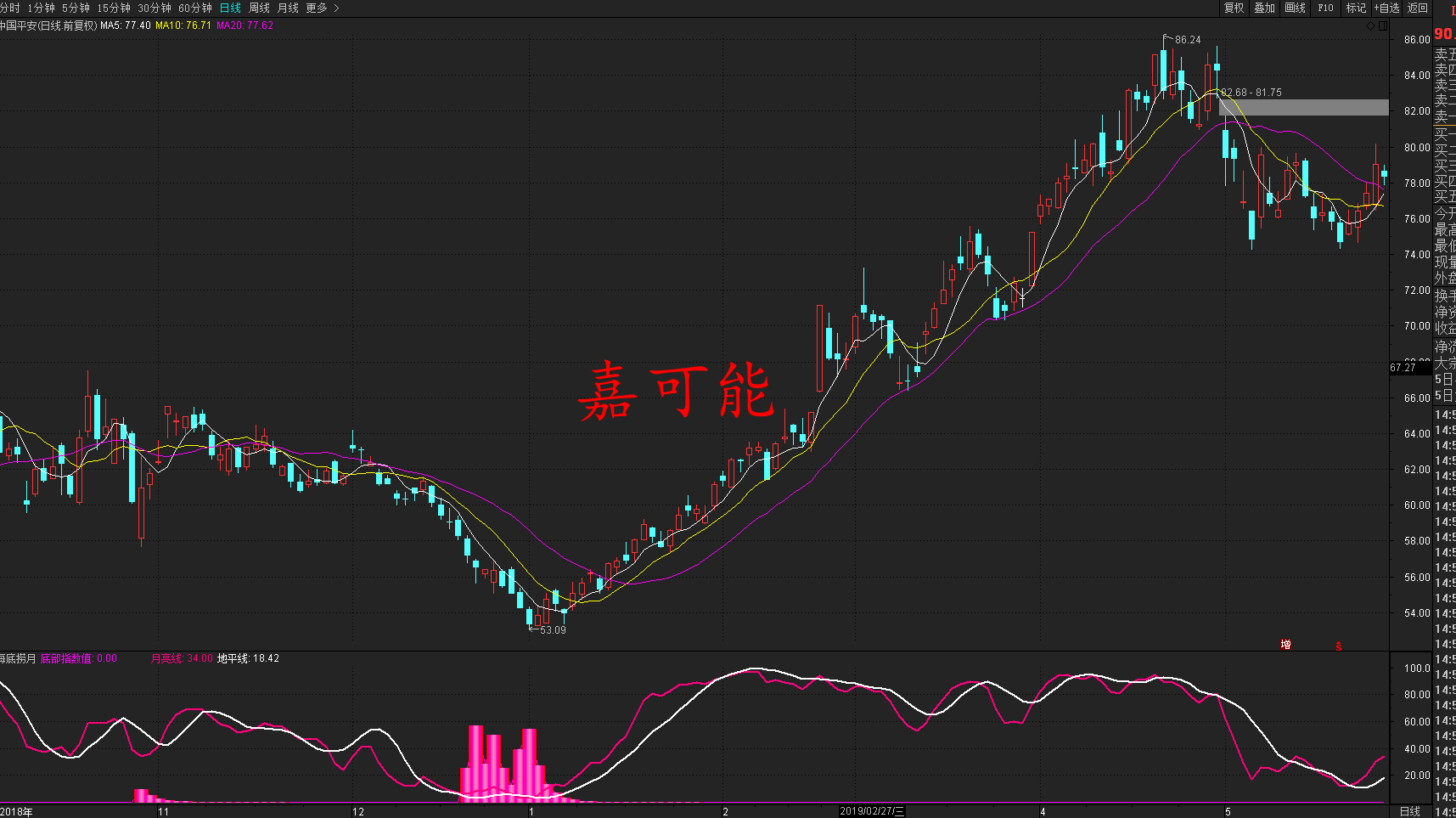The image size is (1456, 818).
Task: Click the 地平线: 18.42 indicator label
Action: click(x=248, y=658)
